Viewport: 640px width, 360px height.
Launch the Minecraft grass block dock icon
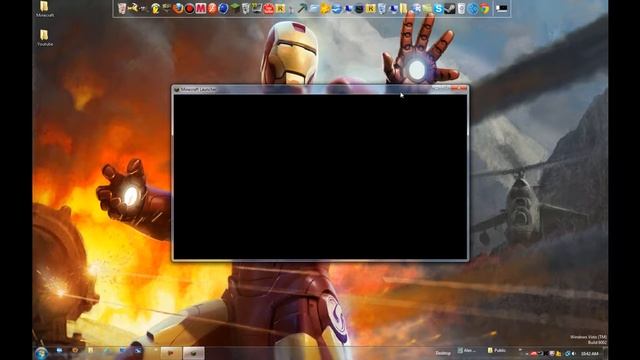point(235,8)
